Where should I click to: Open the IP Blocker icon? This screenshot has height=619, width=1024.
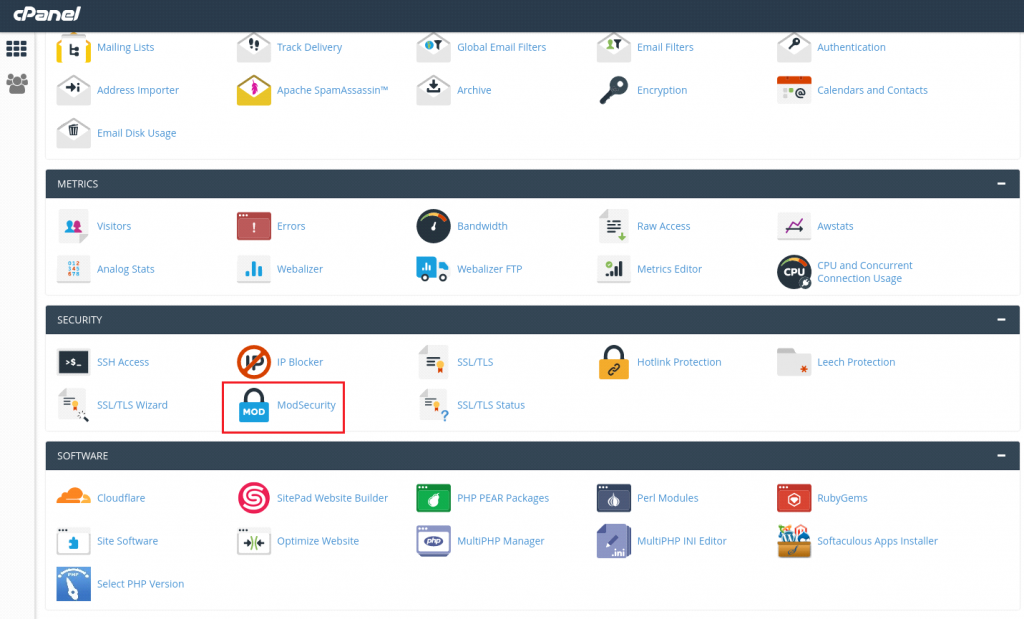click(x=253, y=362)
